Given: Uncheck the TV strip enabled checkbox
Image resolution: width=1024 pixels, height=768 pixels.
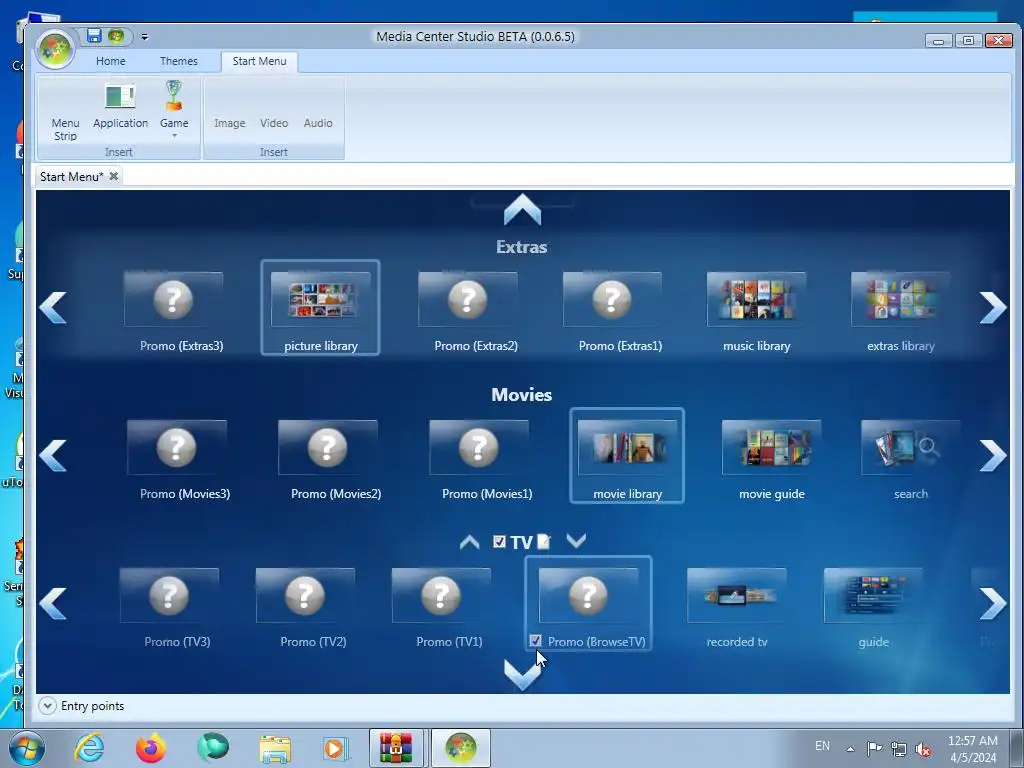Looking at the screenshot, I should pos(499,541).
